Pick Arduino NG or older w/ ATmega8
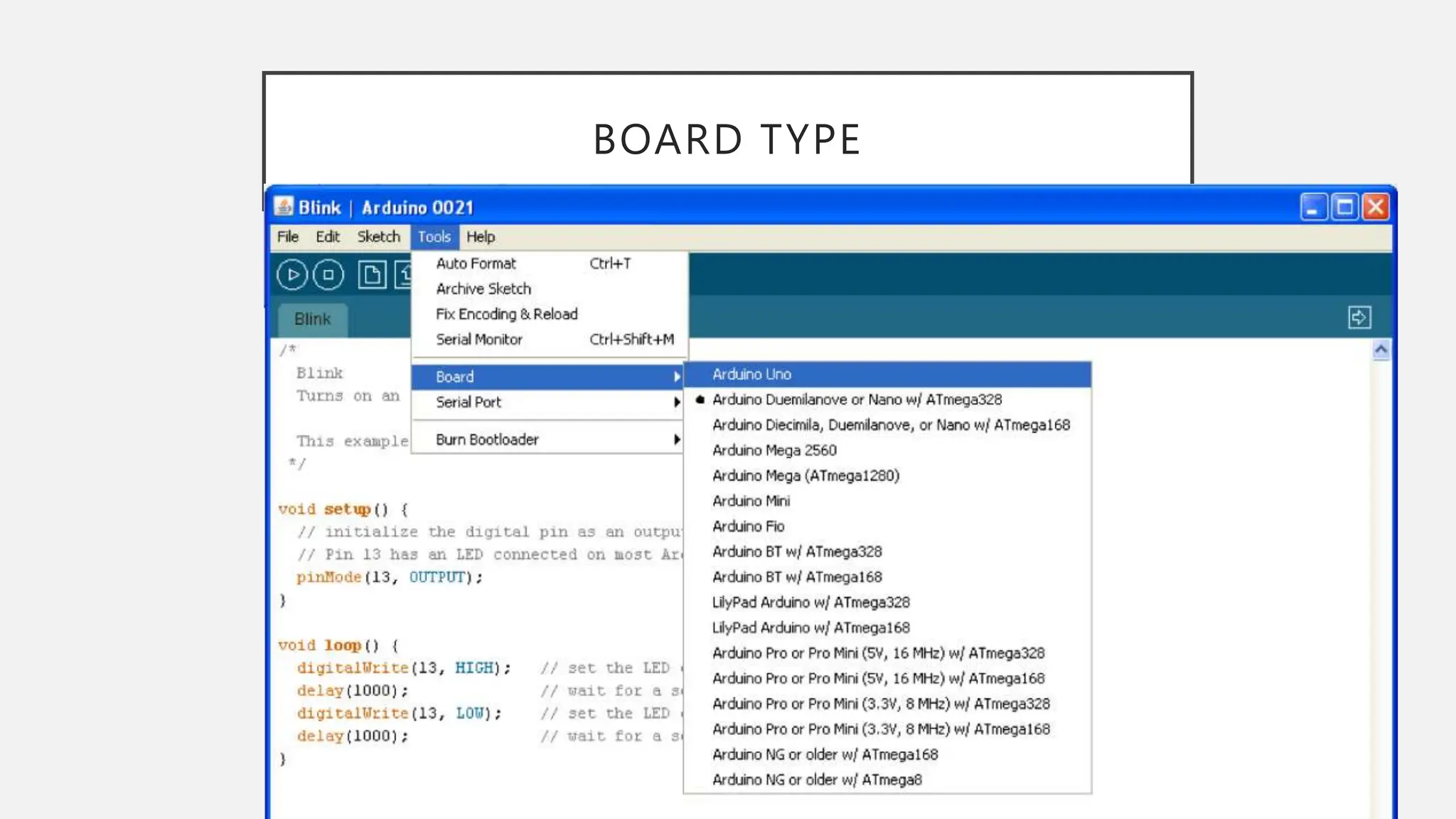This screenshot has width=1456, height=819. coord(888,780)
